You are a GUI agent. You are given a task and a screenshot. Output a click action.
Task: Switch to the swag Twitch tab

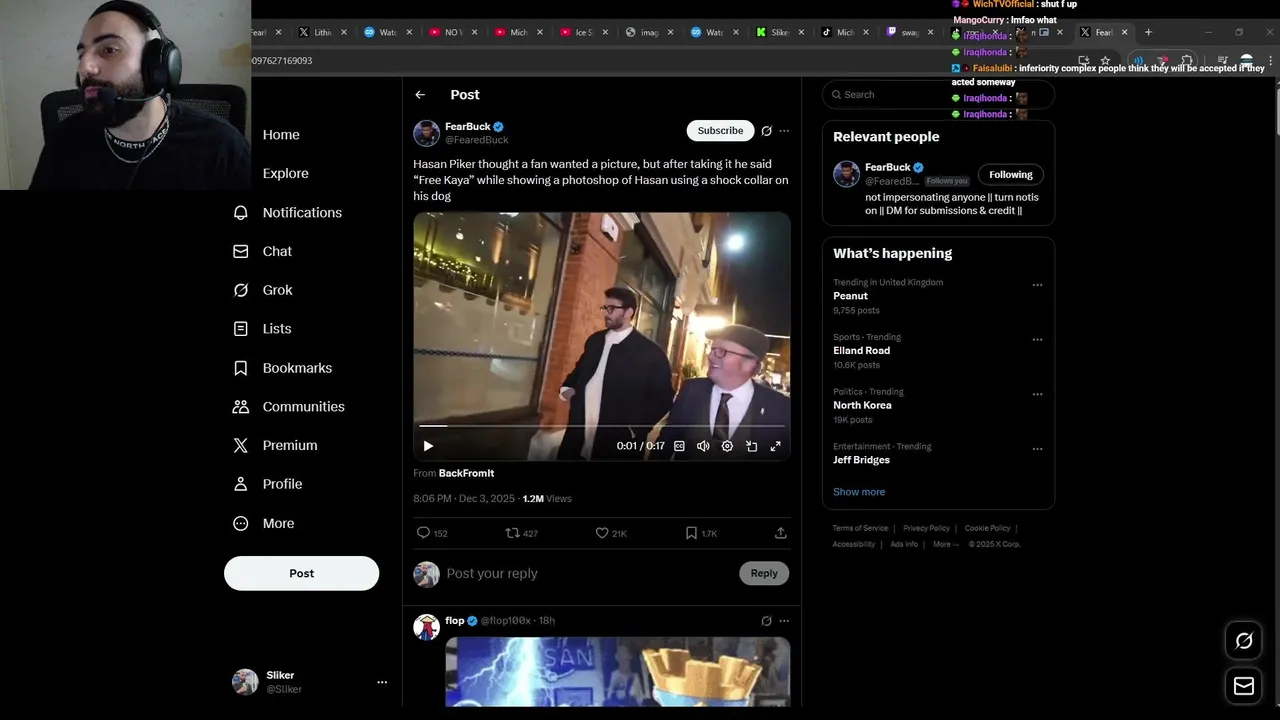tap(909, 32)
